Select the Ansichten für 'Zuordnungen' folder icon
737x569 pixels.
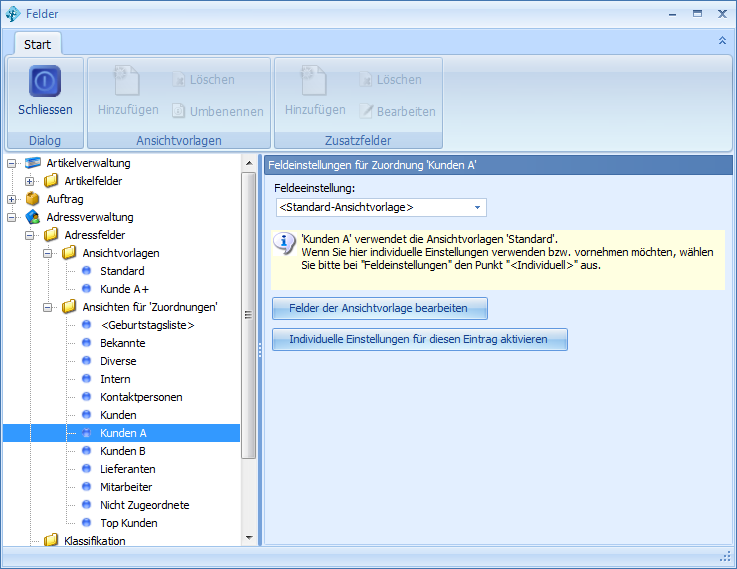coord(69,307)
